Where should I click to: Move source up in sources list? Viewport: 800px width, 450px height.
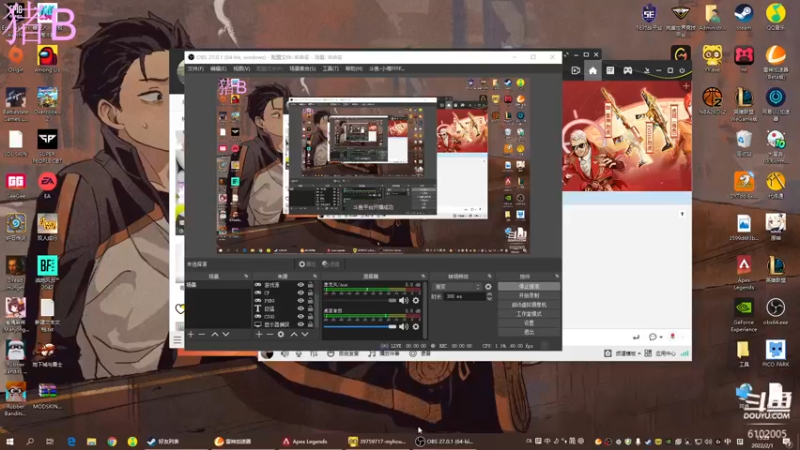coord(294,334)
